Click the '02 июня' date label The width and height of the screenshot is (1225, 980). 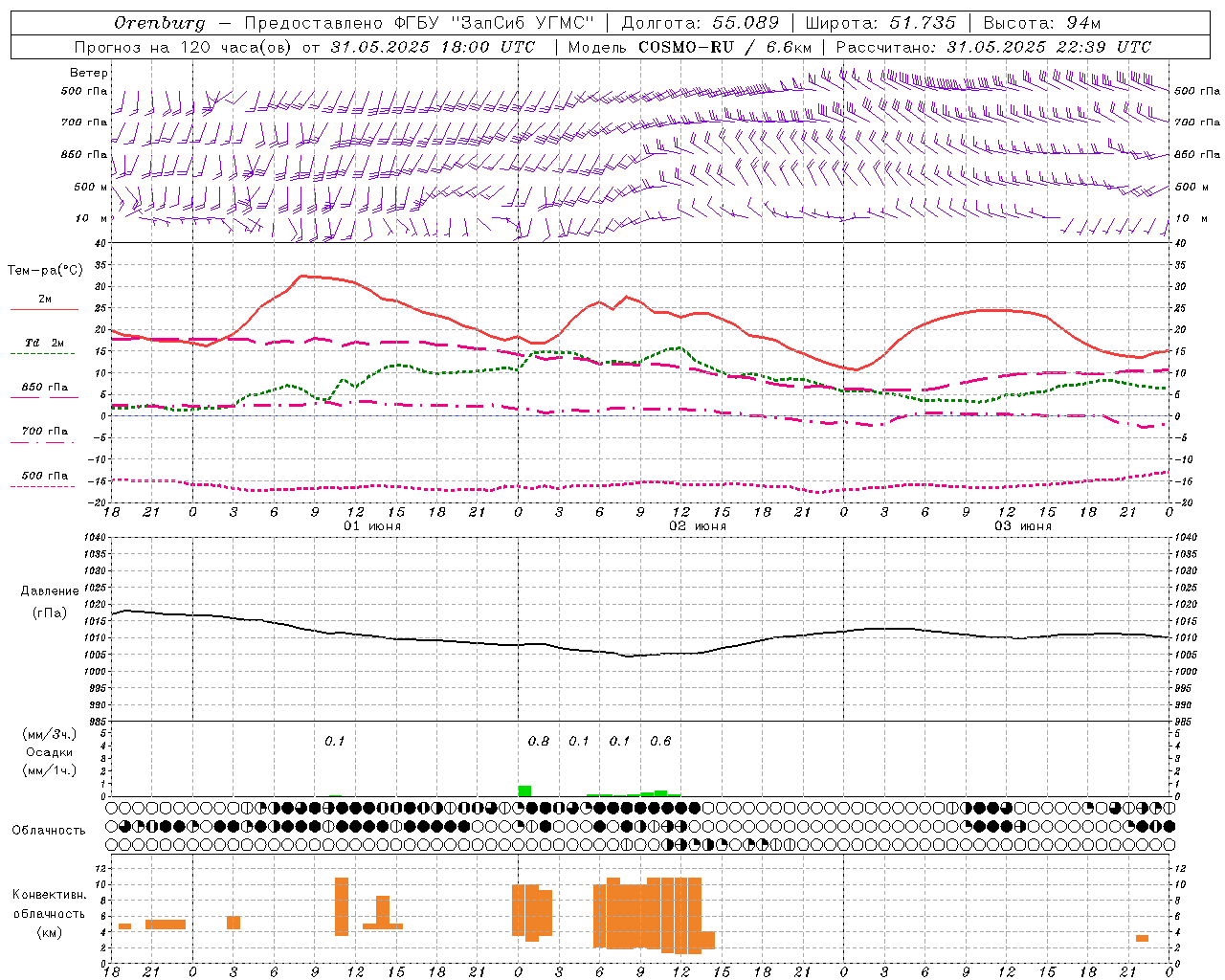[x=698, y=526]
